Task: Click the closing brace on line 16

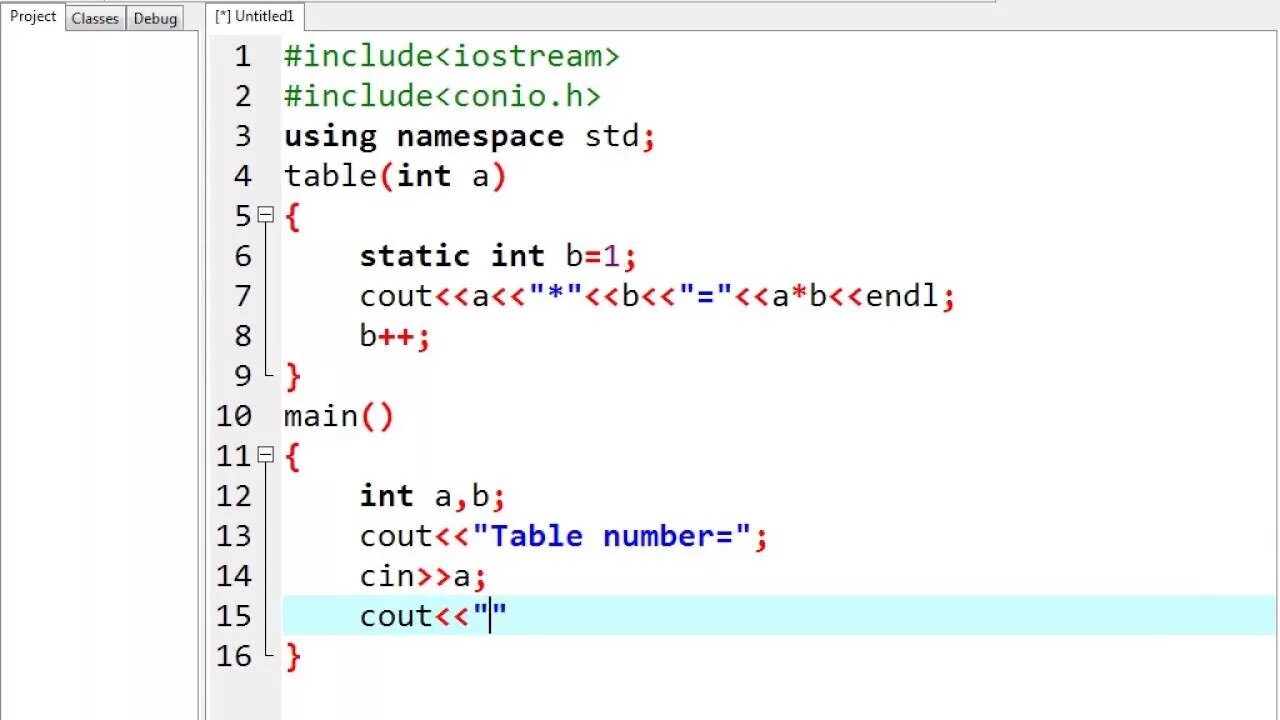Action: point(293,656)
